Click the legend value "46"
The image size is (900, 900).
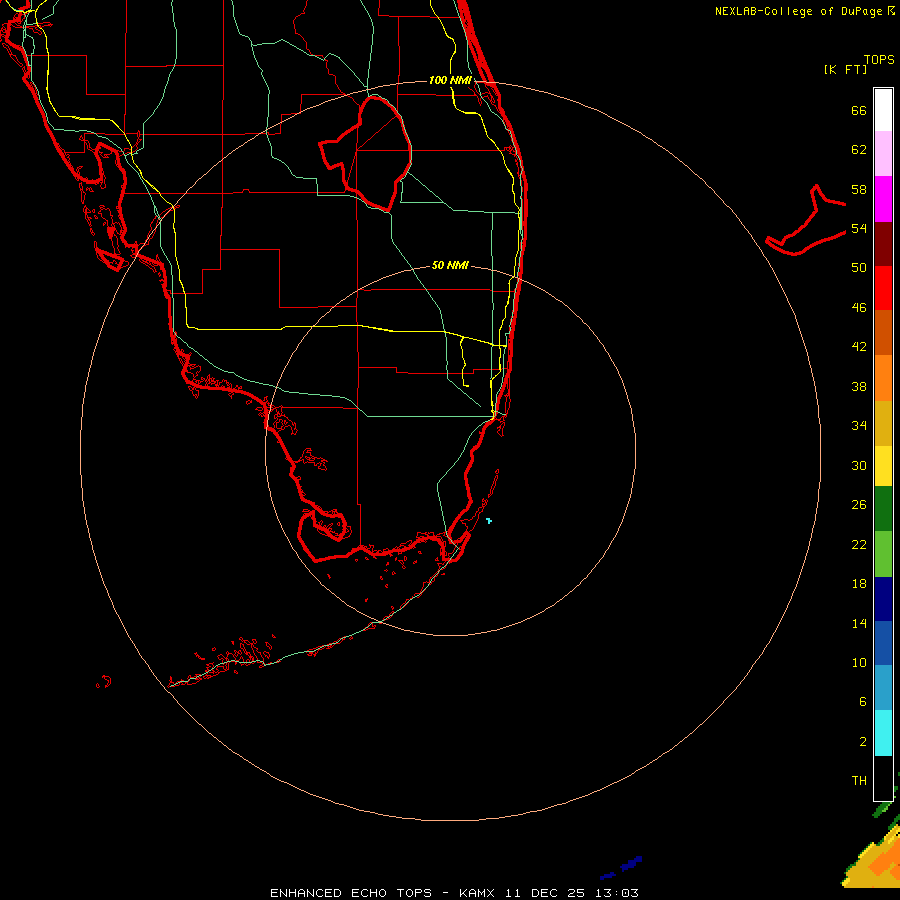[x=859, y=307]
